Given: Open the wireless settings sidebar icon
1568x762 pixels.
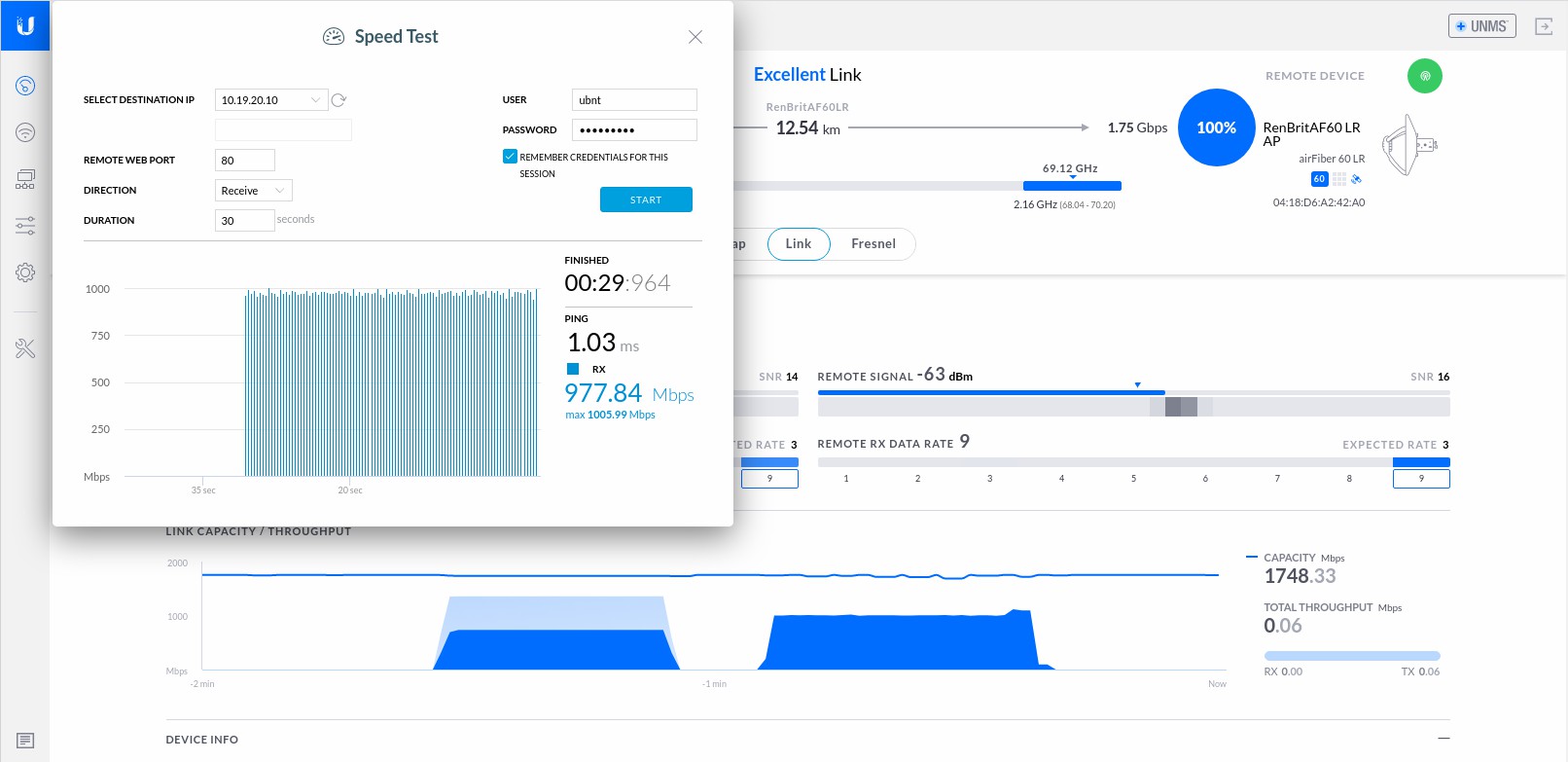Looking at the screenshot, I should (x=25, y=132).
